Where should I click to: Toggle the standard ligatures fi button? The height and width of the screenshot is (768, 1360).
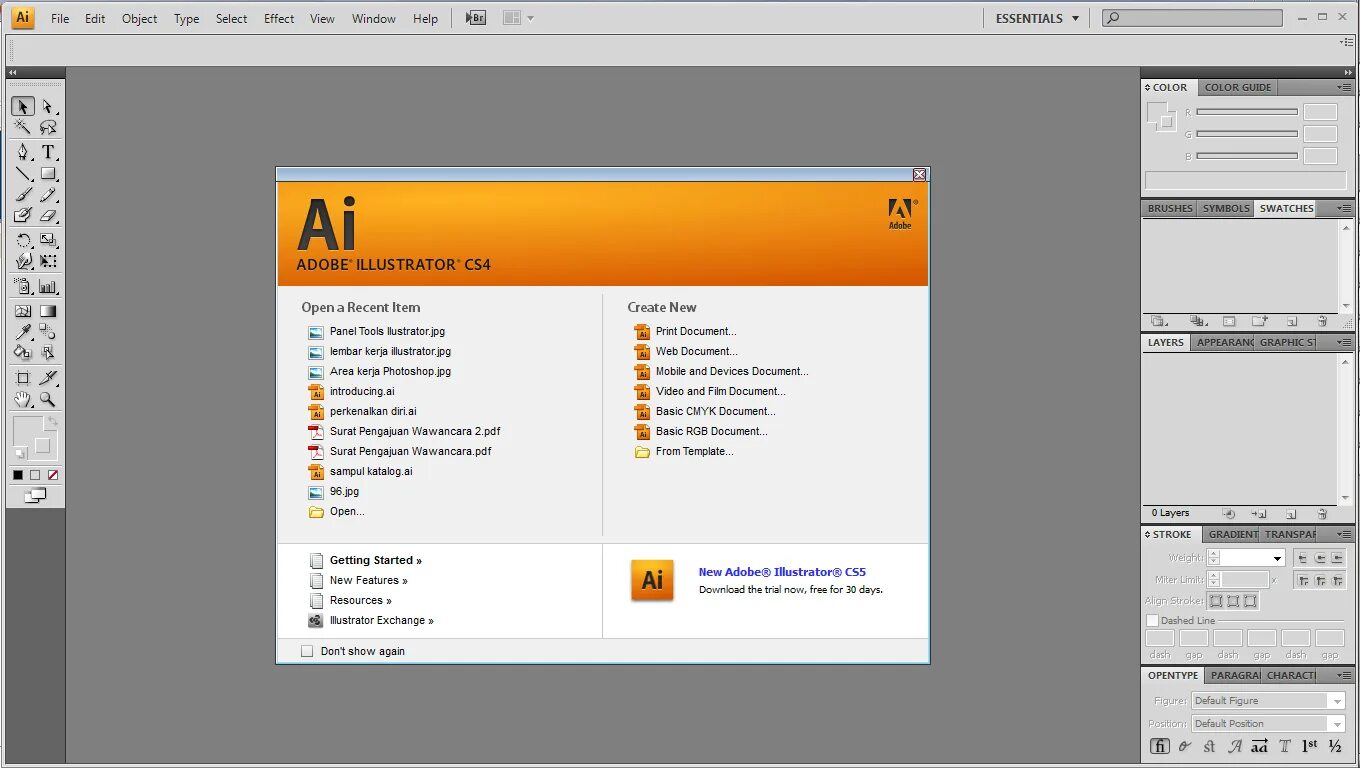pos(1160,746)
